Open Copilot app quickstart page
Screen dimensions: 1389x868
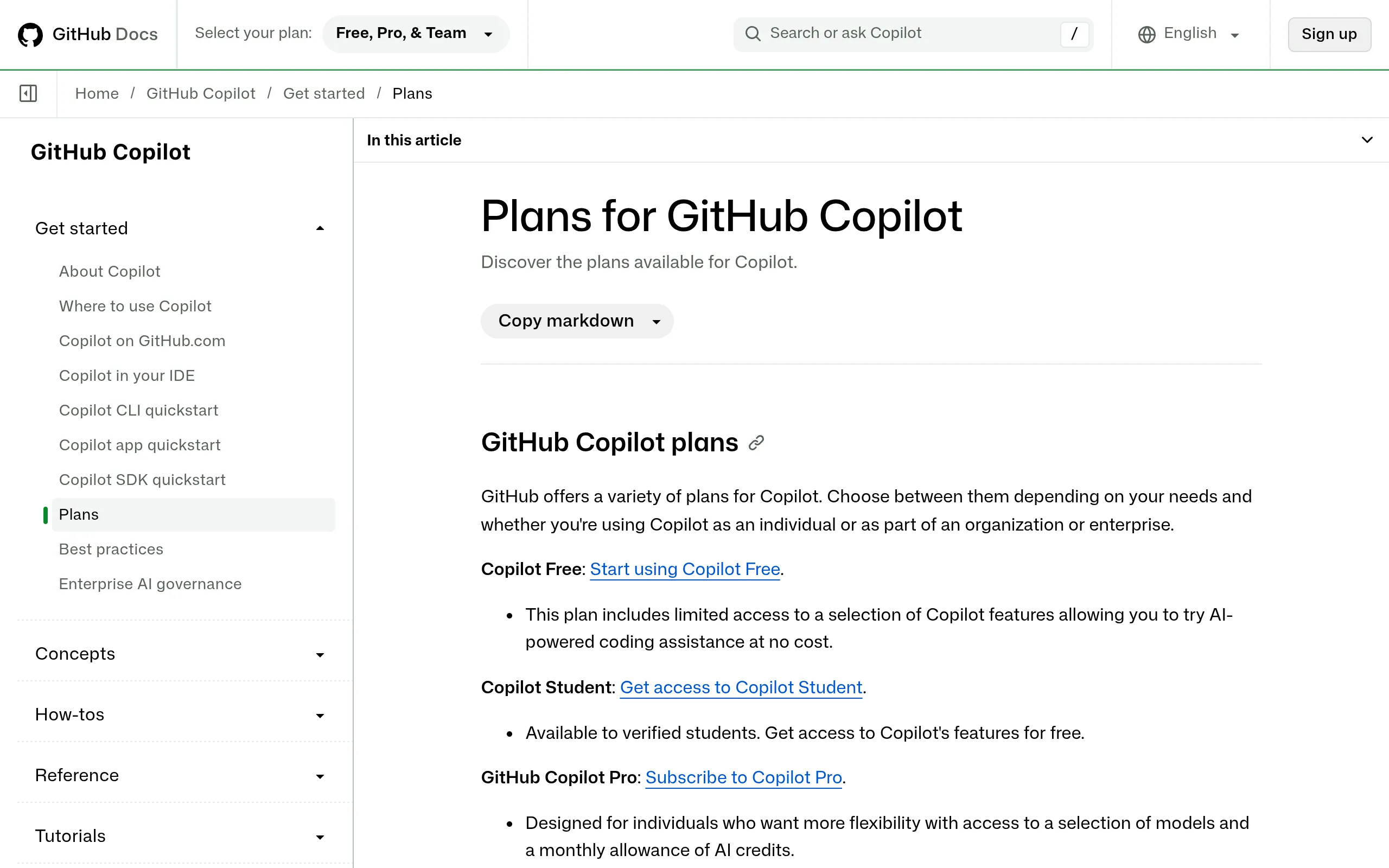coord(139,445)
